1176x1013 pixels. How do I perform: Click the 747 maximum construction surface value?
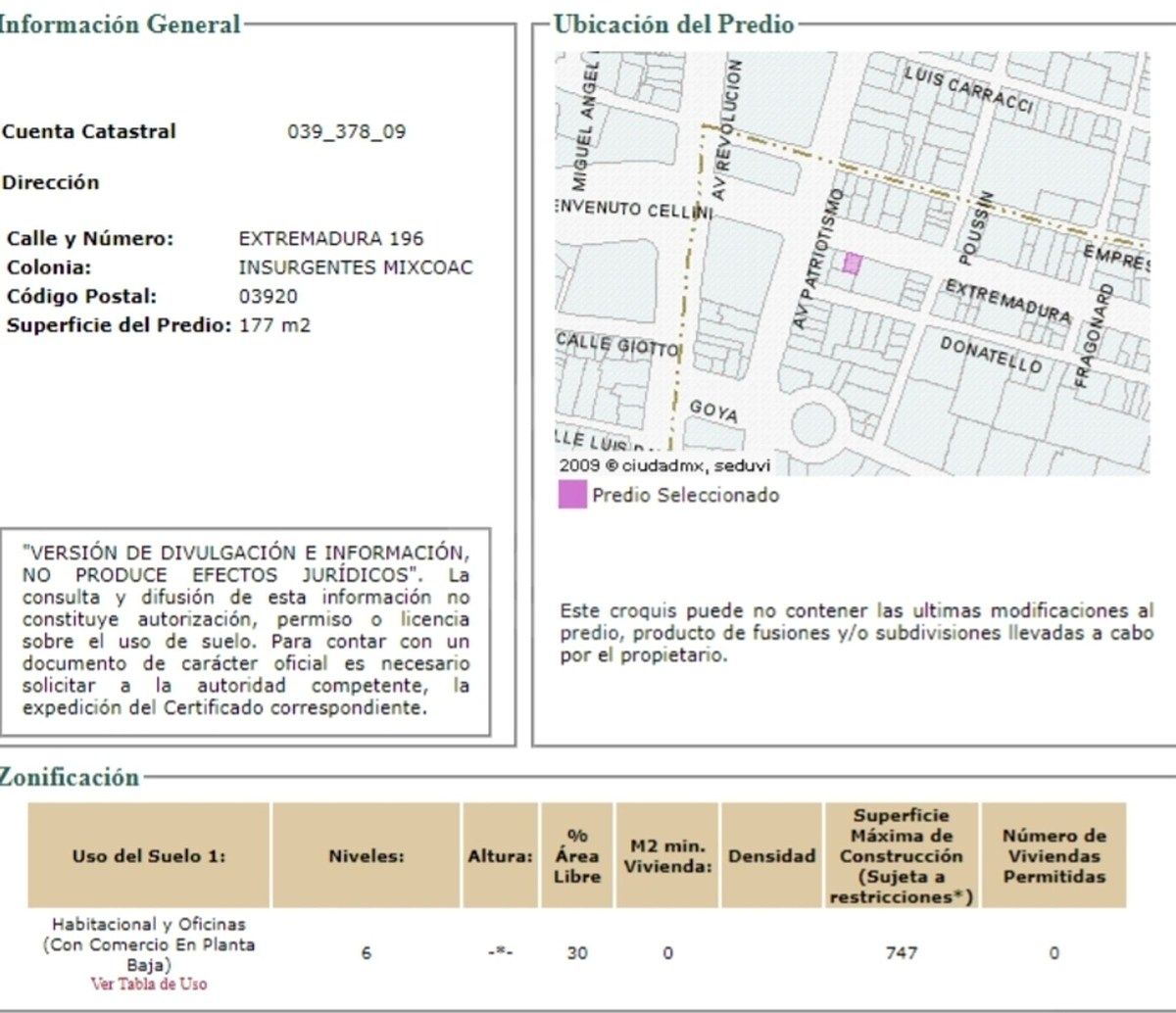(x=902, y=952)
